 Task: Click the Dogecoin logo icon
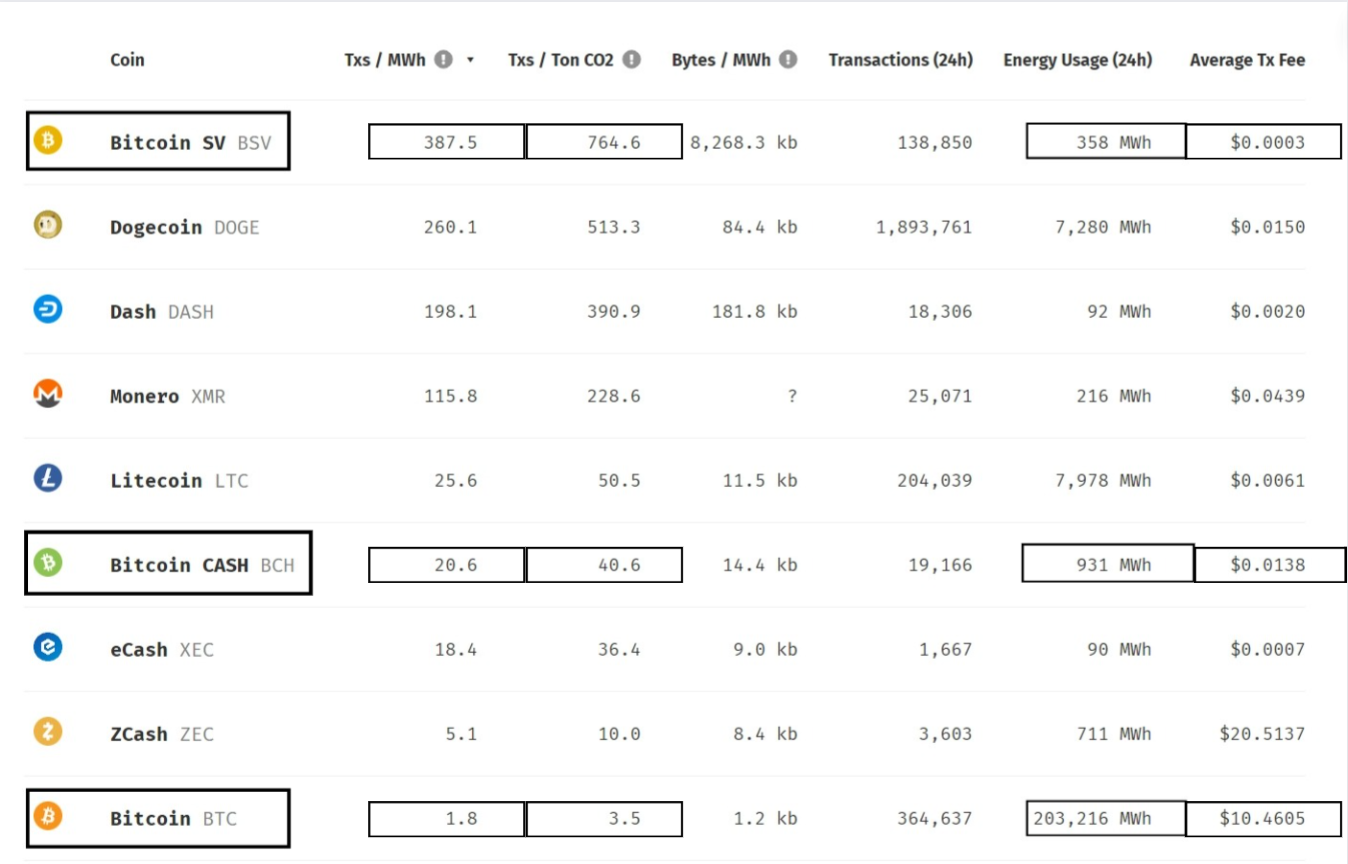pos(47,225)
